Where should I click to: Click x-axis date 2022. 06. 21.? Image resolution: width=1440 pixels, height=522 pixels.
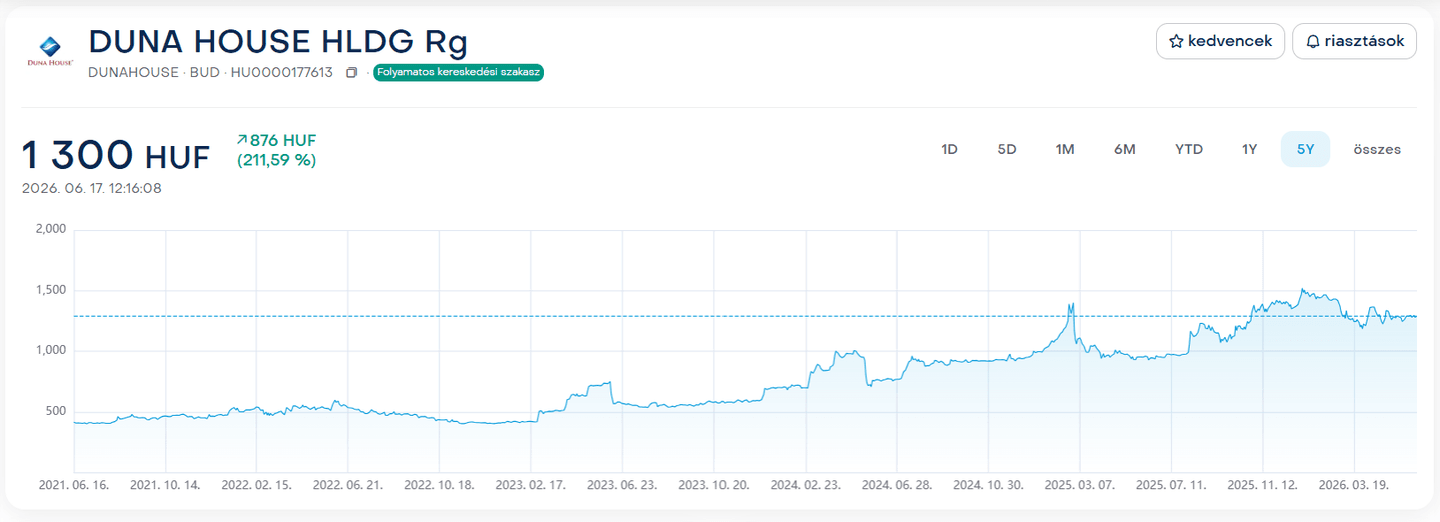coord(348,485)
